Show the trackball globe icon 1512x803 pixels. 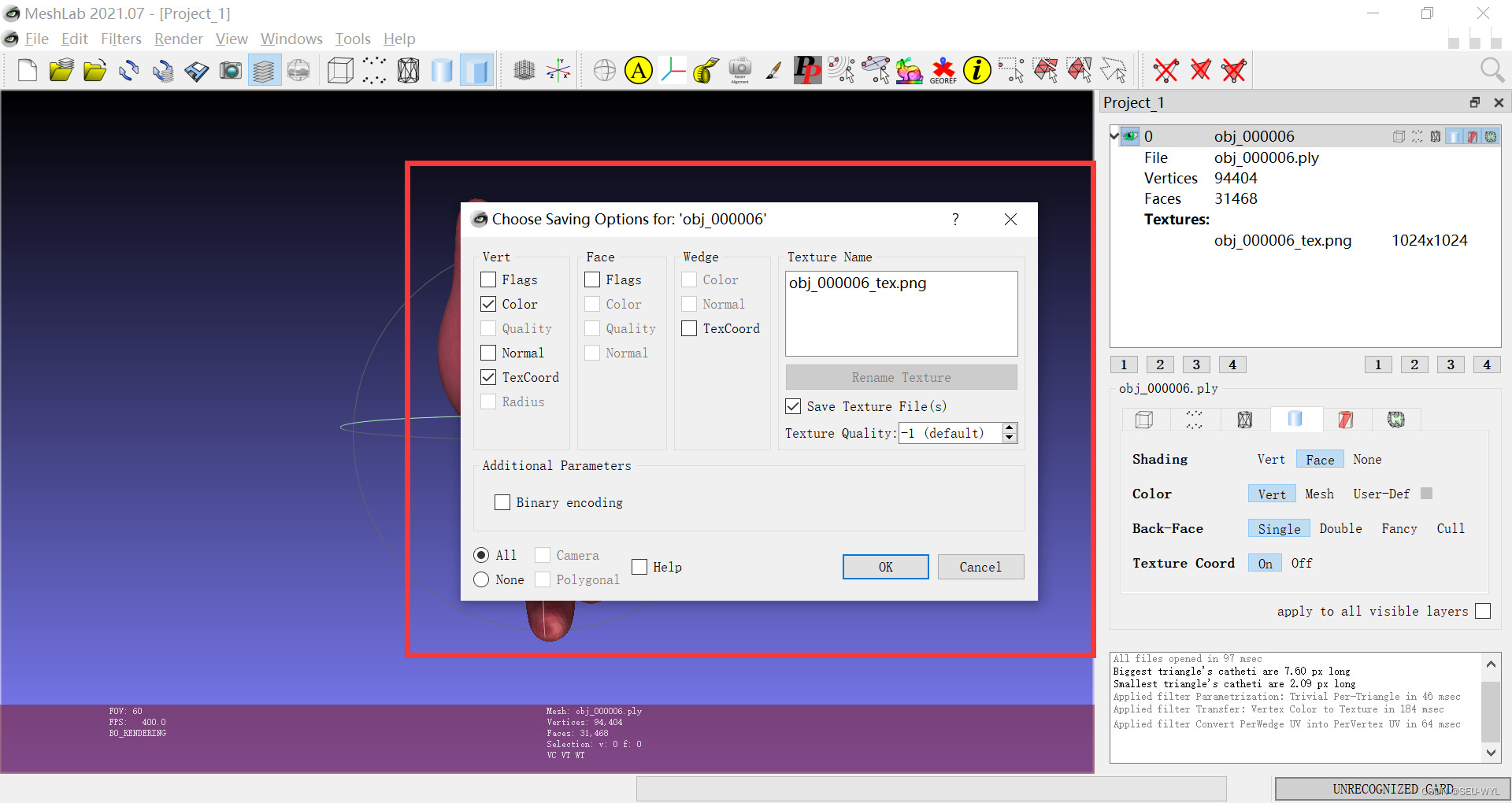coord(605,71)
